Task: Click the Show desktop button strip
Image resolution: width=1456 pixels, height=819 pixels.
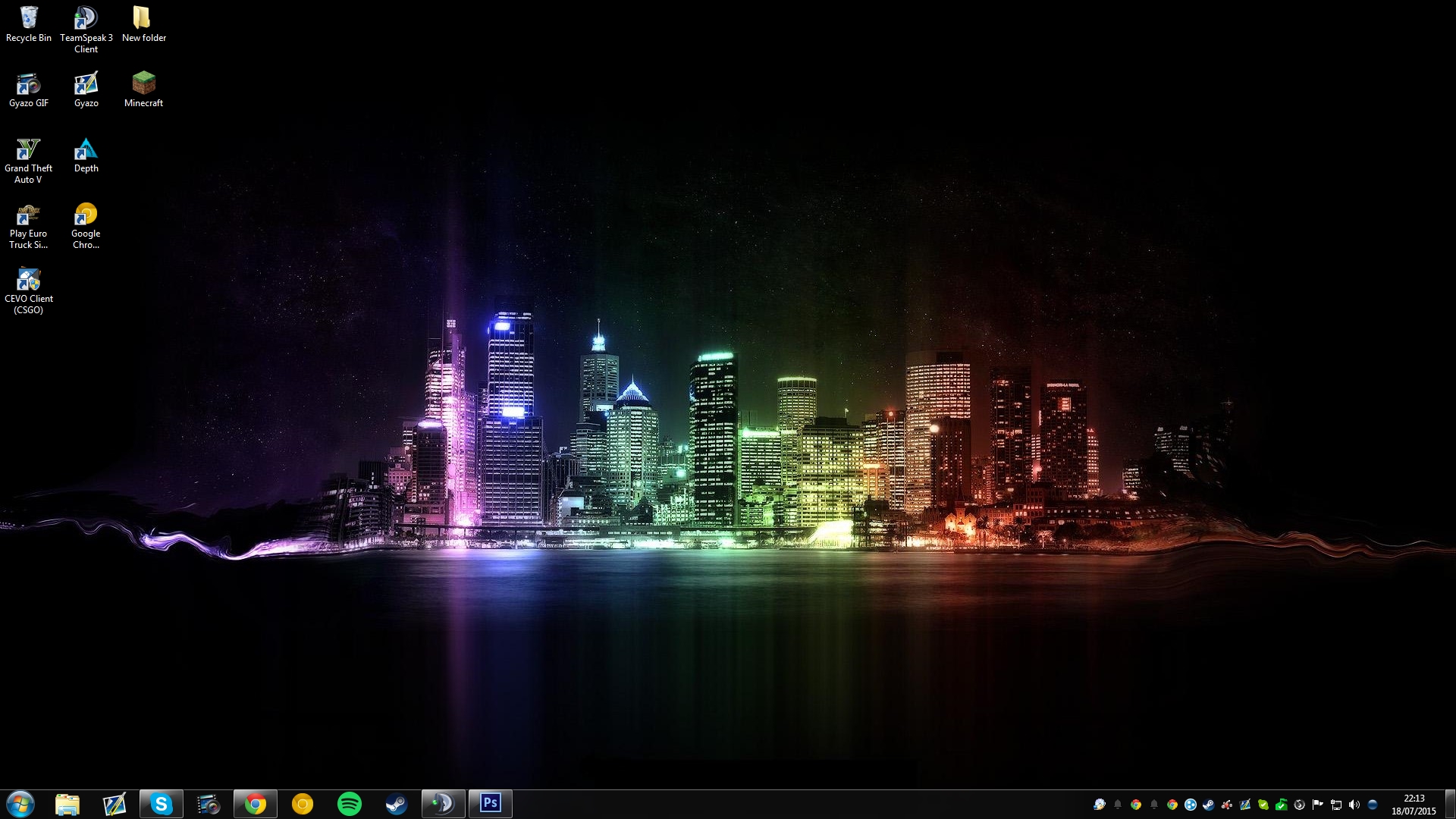Action: pyautogui.click(x=1450, y=805)
